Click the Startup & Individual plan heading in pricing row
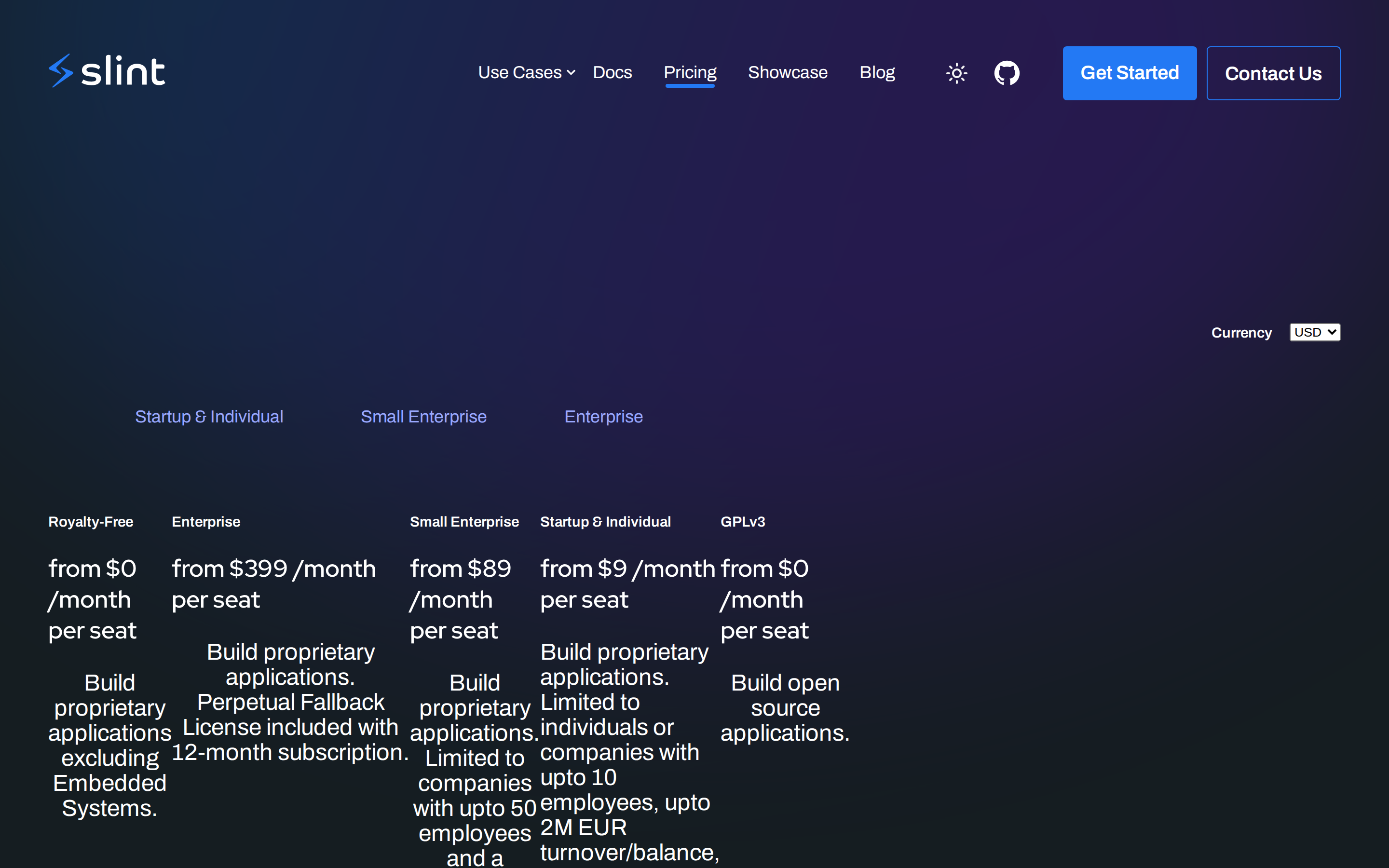 (606, 522)
